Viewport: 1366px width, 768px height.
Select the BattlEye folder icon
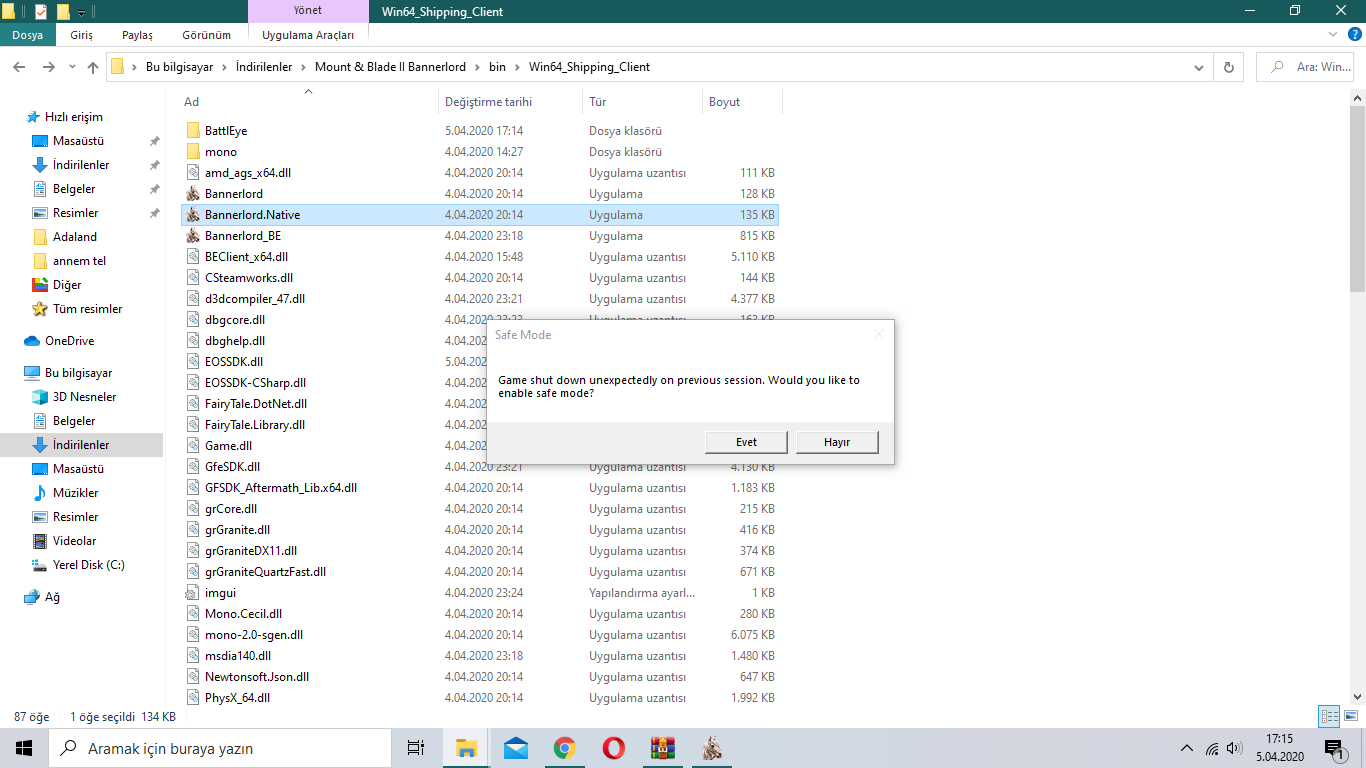(x=194, y=131)
